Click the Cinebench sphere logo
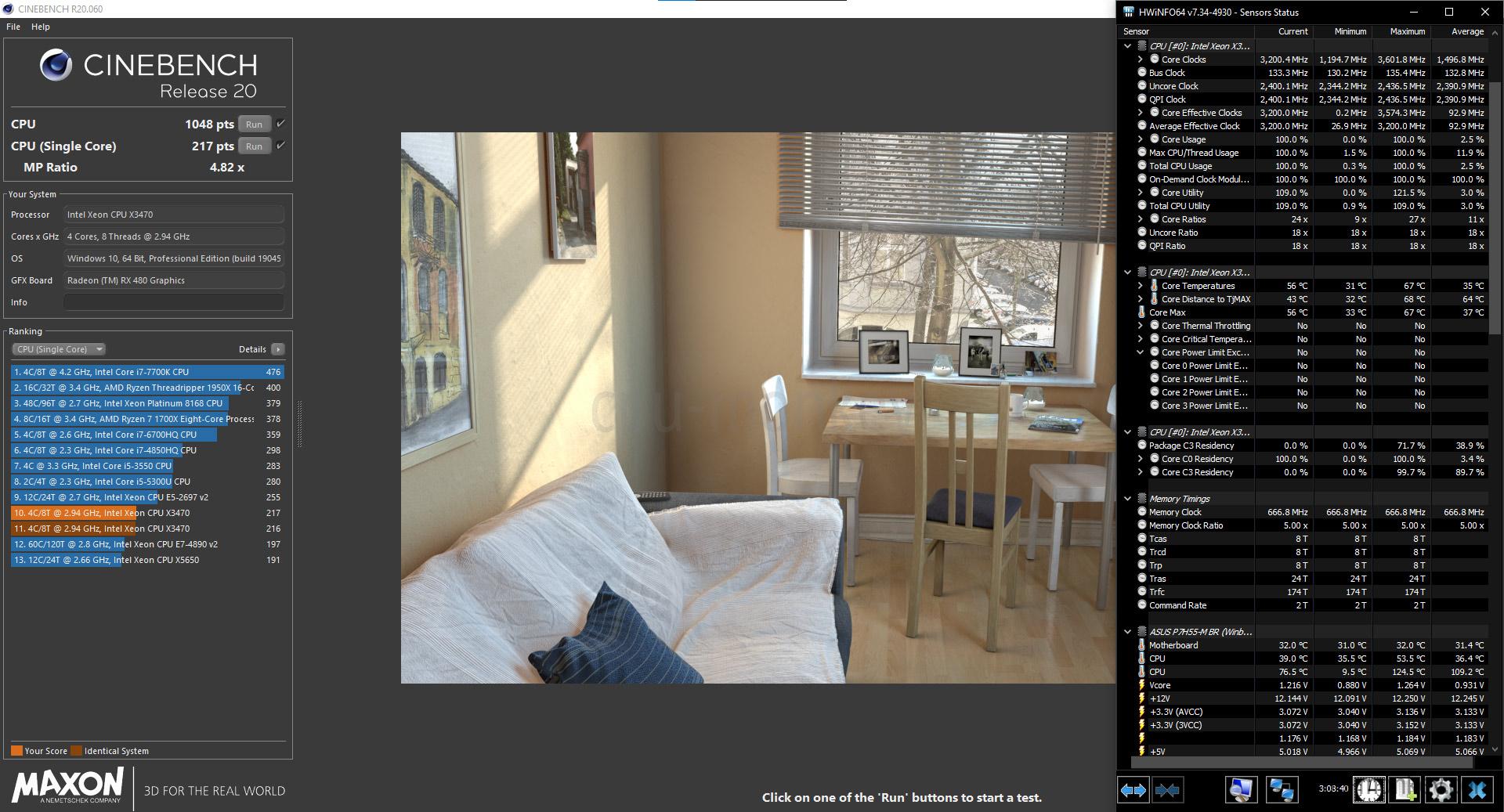The image size is (1504, 812). pyautogui.click(x=56, y=65)
